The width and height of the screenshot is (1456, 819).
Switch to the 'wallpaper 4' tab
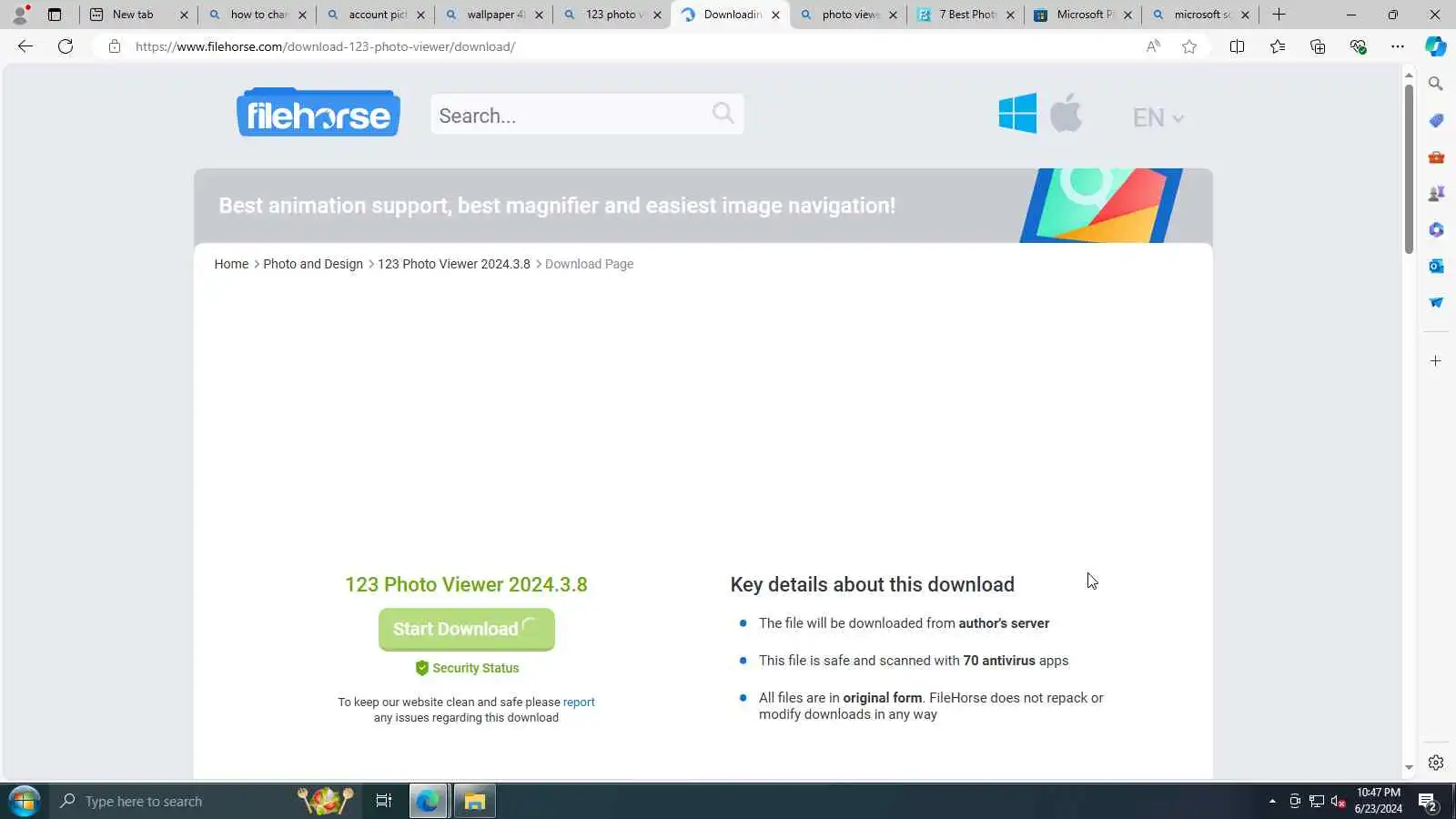click(x=493, y=15)
